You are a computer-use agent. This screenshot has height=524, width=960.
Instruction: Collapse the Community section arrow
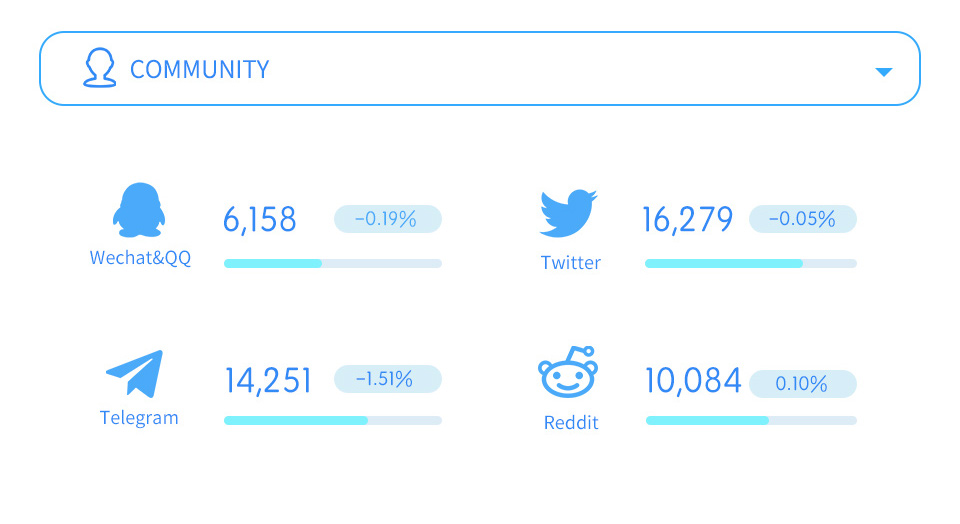point(883,72)
